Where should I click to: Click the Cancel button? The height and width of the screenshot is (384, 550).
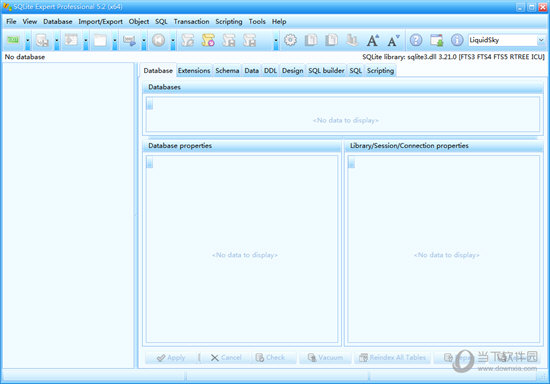[226, 357]
